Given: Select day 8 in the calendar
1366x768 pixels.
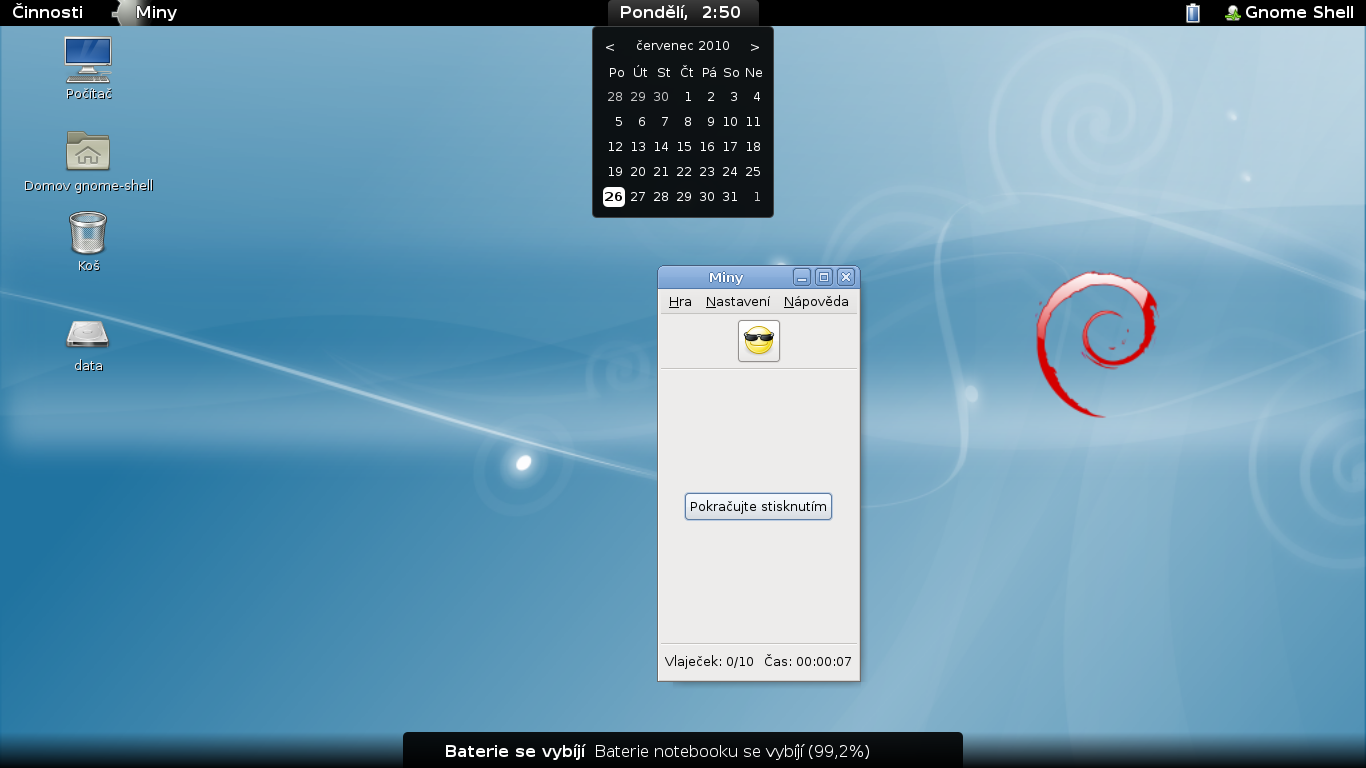Looking at the screenshot, I should 687,122.
